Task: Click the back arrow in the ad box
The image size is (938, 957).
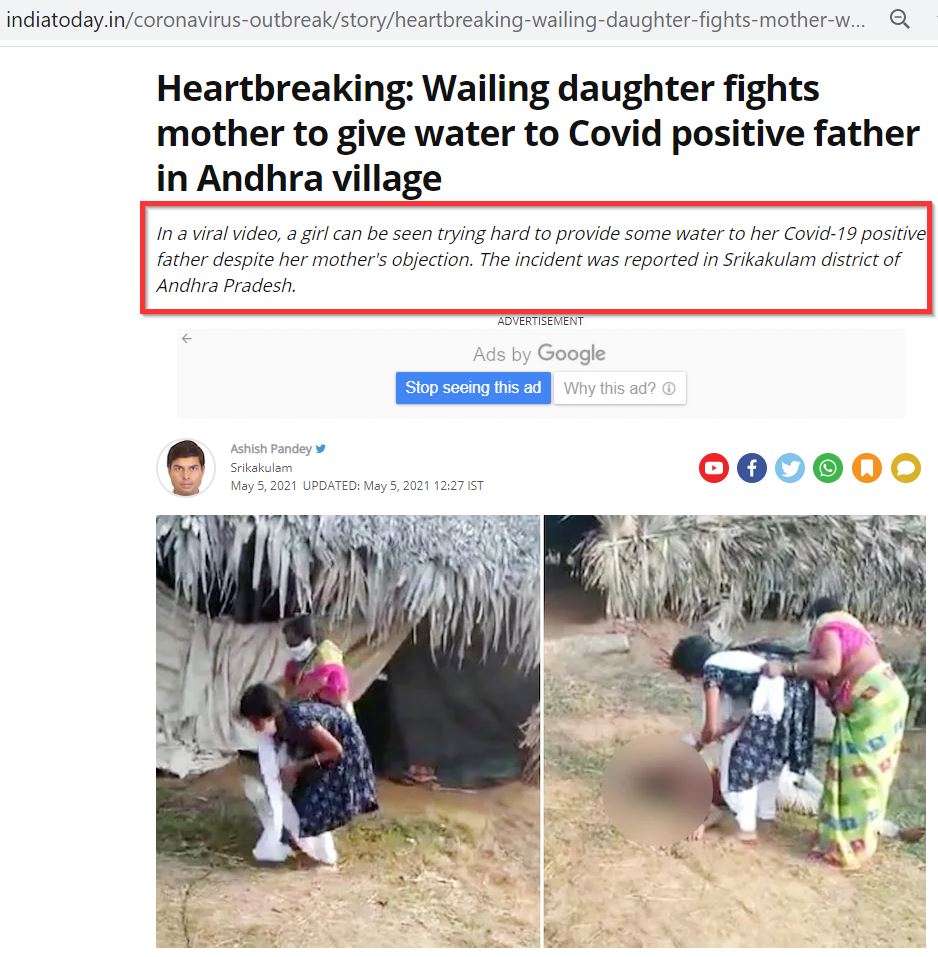Action: tap(187, 338)
